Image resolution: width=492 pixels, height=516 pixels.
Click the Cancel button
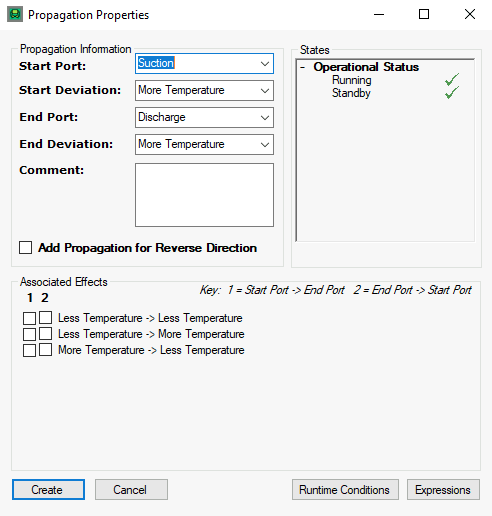131,489
